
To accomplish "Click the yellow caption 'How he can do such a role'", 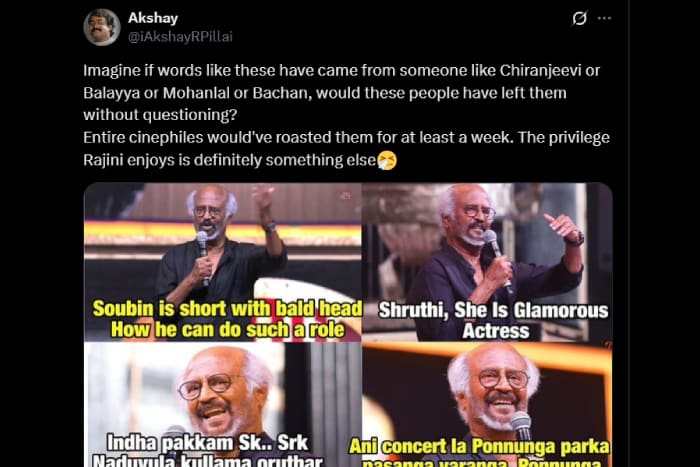I will (228, 330).
